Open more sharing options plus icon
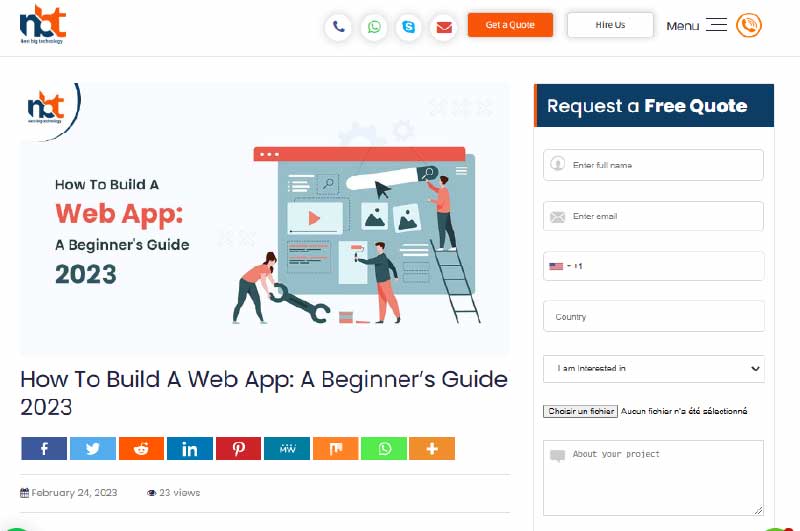Viewport: 800px width, 531px height. pos(432,448)
